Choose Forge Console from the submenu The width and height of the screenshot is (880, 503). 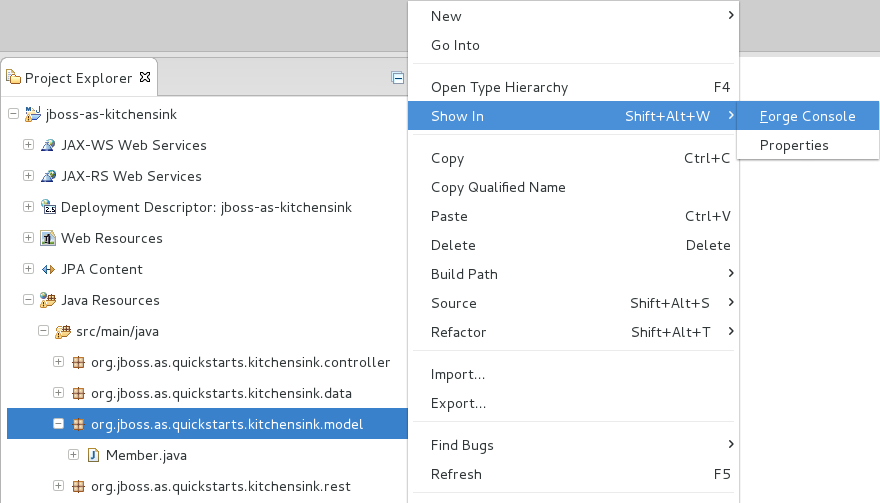(x=807, y=116)
